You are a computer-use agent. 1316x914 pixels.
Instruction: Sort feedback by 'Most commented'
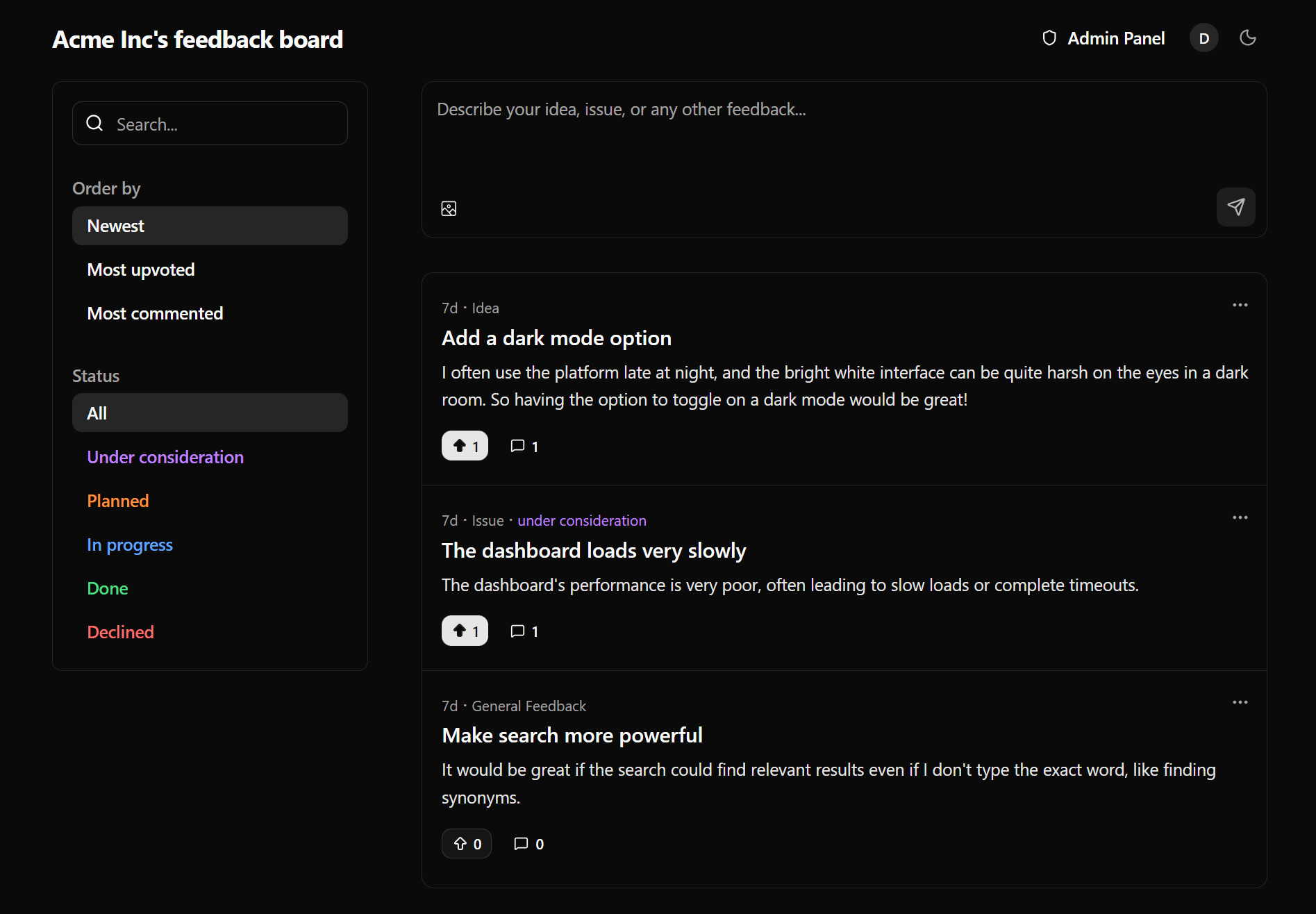click(154, 313)
